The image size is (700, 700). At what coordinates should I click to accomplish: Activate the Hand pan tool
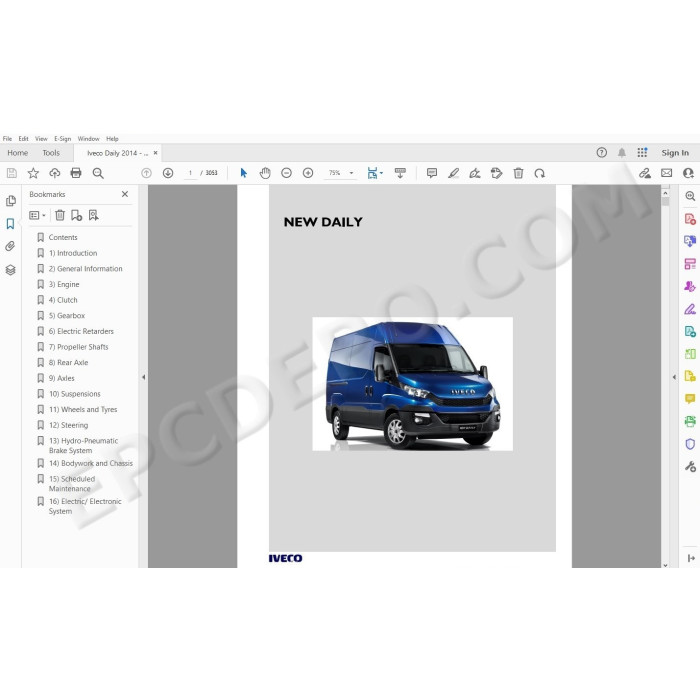coord(265,173)
